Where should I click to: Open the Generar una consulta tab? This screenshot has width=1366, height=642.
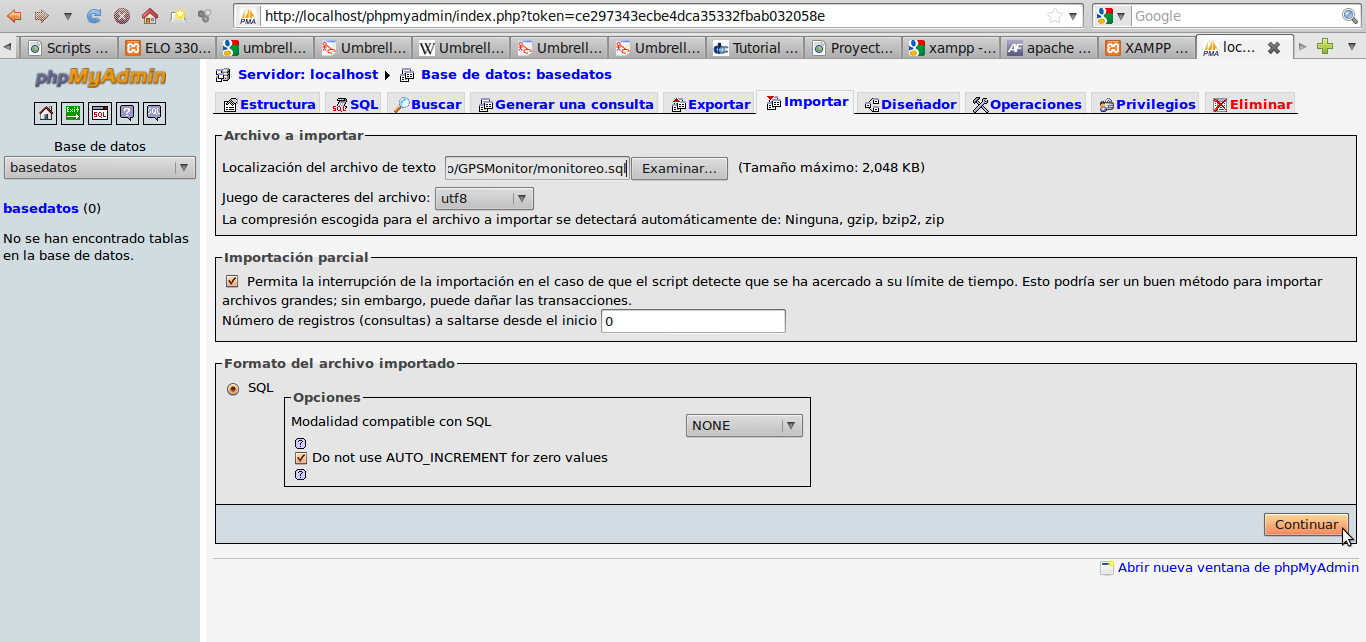coord(564,104)
